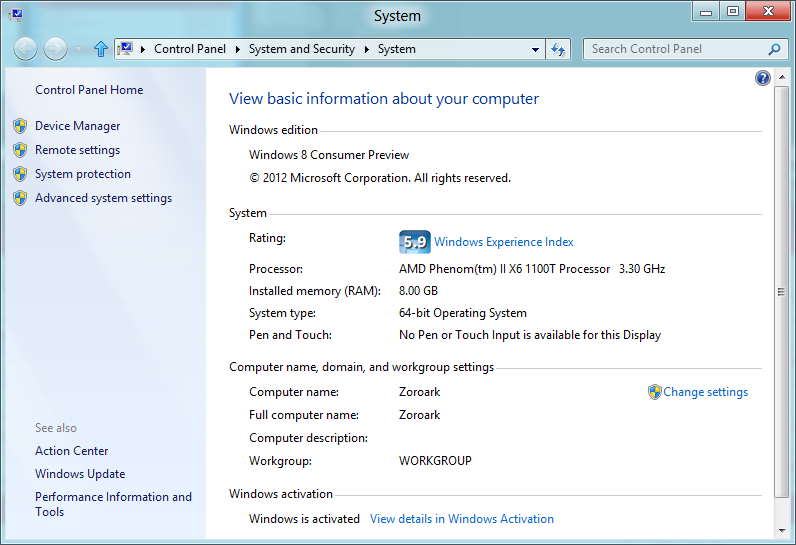Open Advanced system settings link

103,198
